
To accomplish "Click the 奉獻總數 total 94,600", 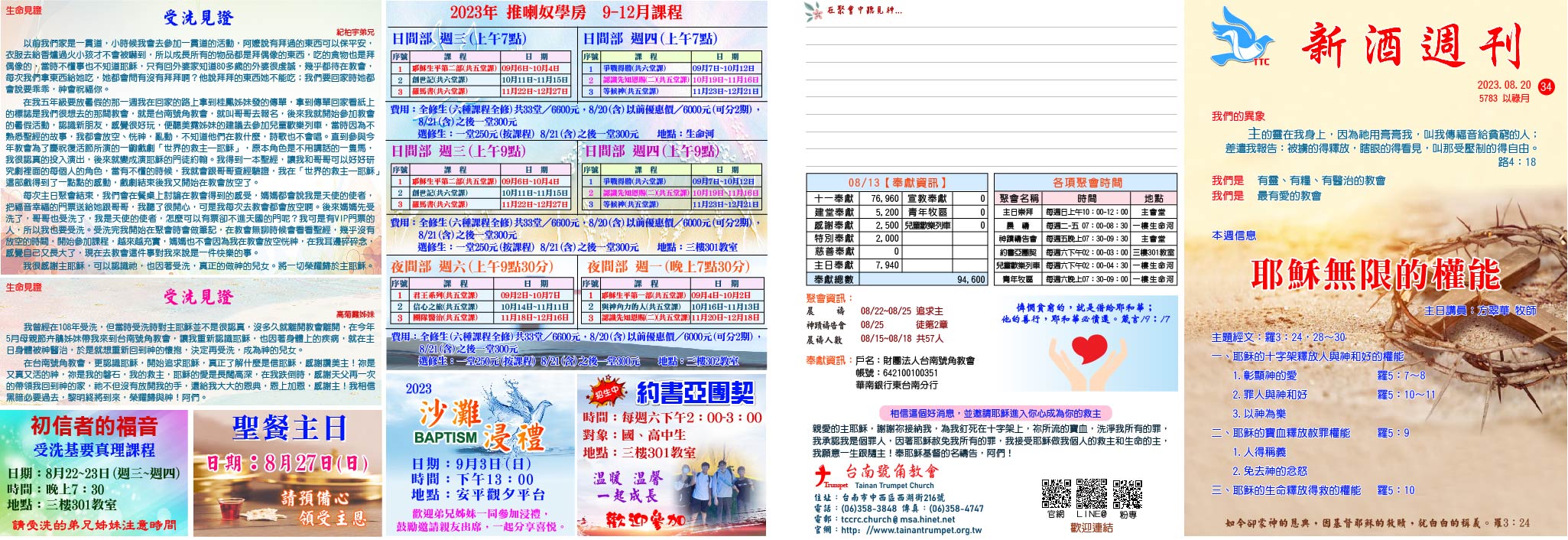I will [x=970, y=280].
